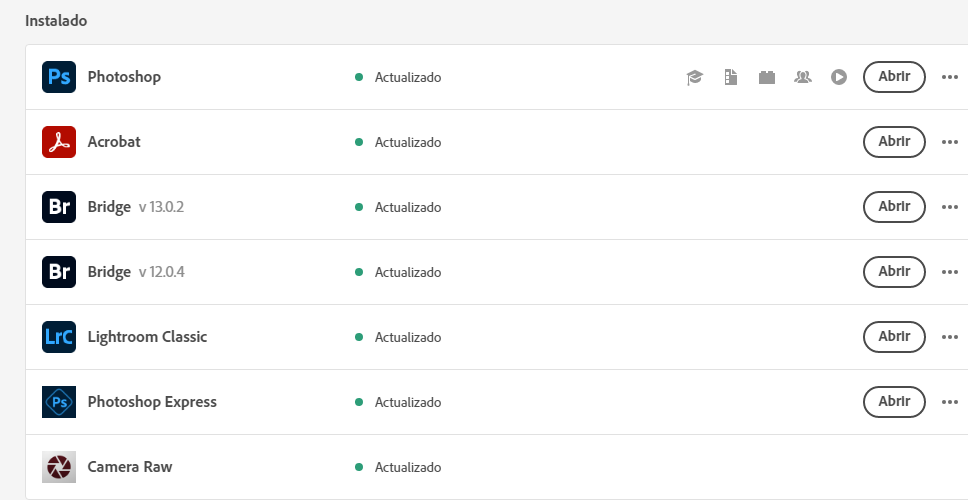The width and height of the screenshot is (968, 500).
Task: Open the Photoshop document templates icon
Action: [731, 77]
